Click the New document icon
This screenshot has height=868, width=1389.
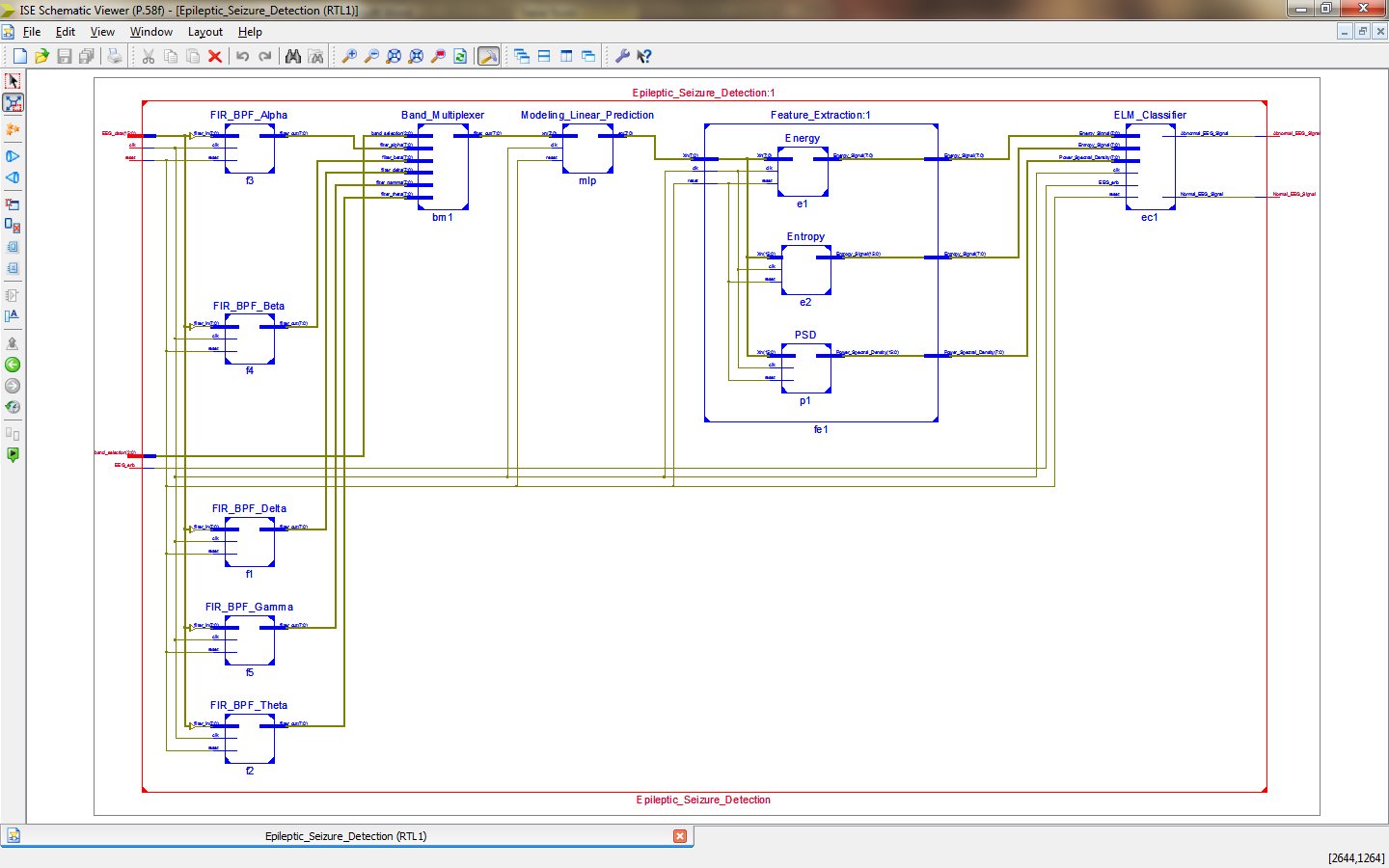point(20,56)
